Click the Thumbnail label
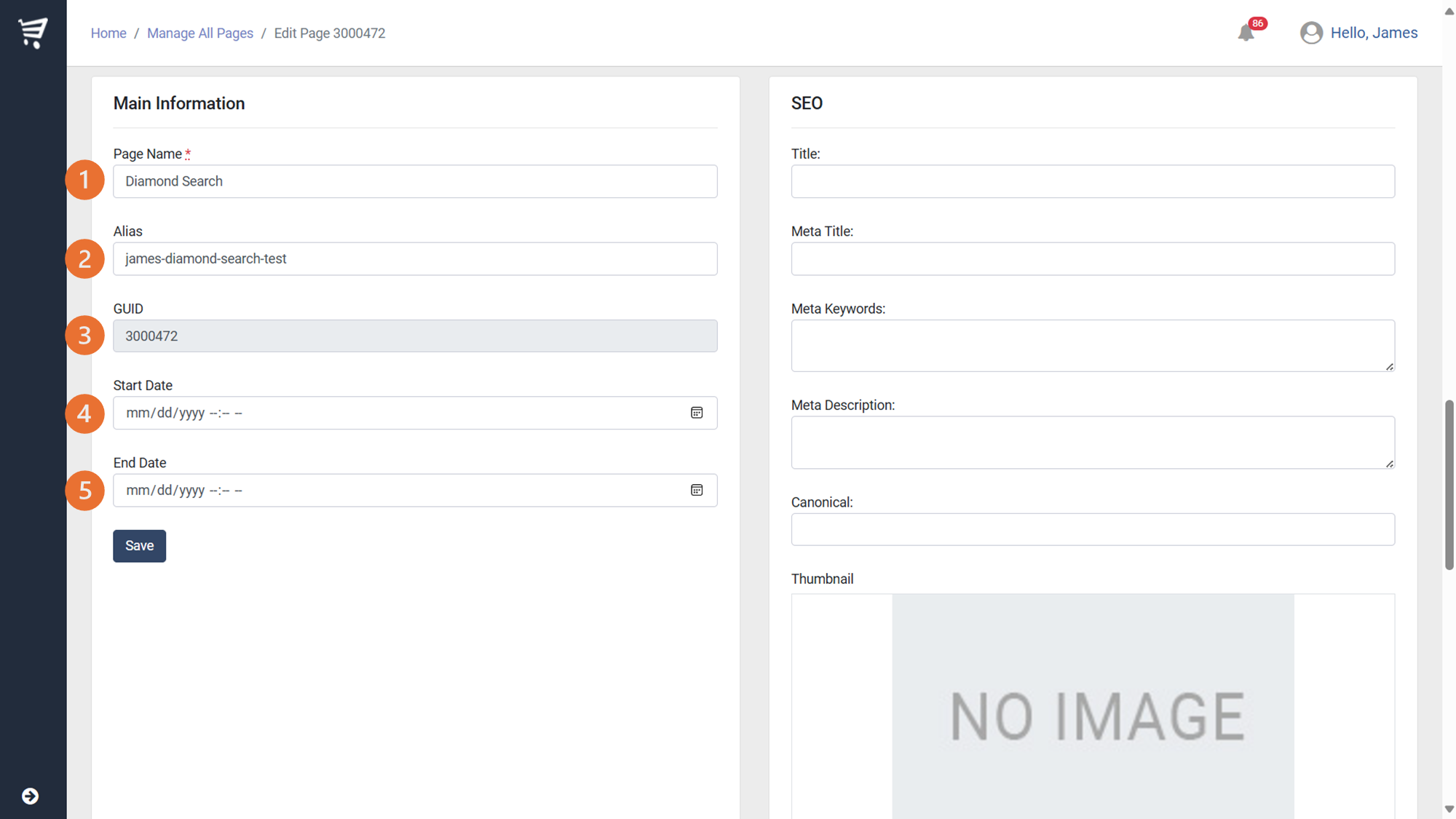1456x819 pixels. coord(822,579)
